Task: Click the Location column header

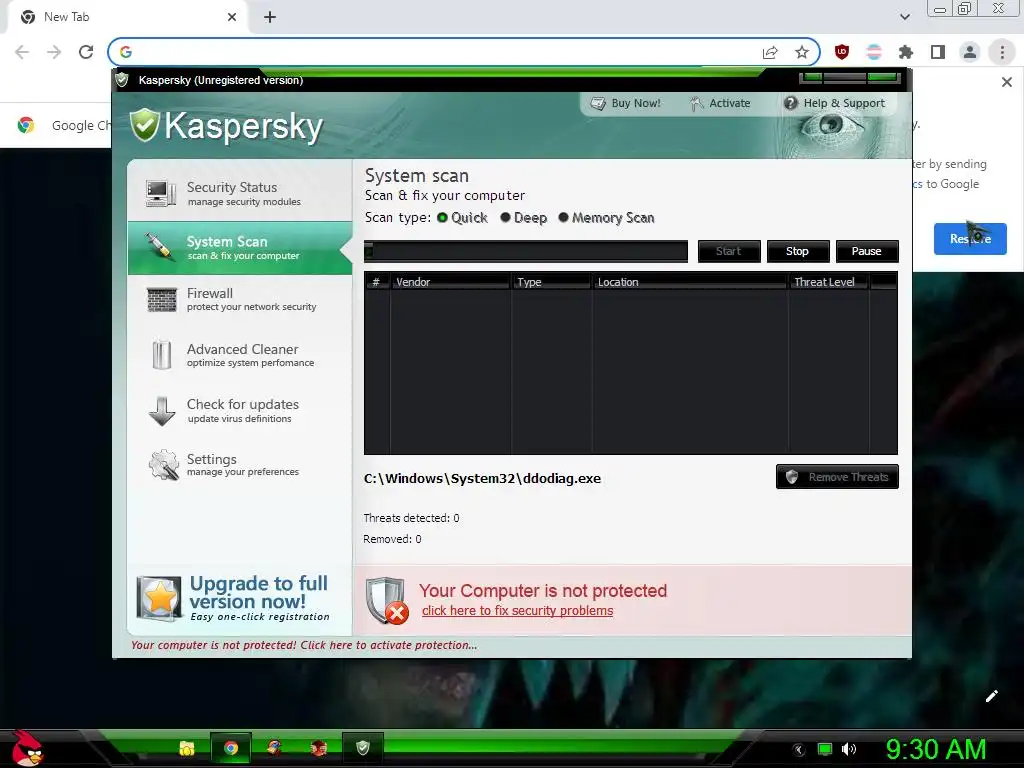Action: point(690,282)
